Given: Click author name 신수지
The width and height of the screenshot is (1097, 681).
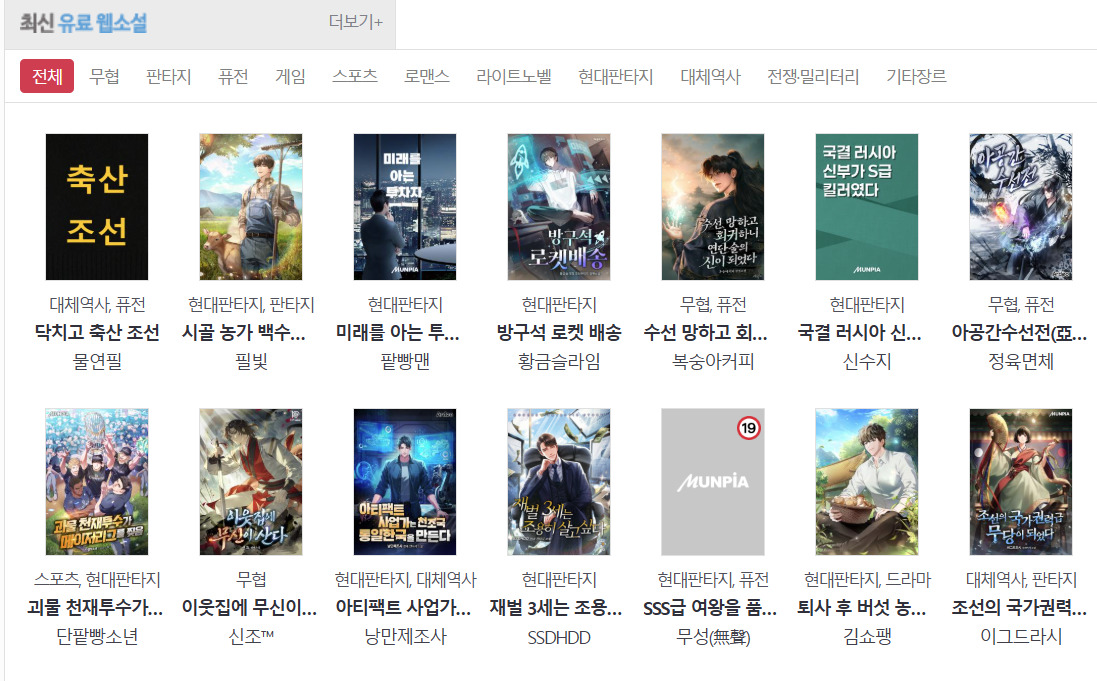Looking at the screenshot, I should point(867,362).
